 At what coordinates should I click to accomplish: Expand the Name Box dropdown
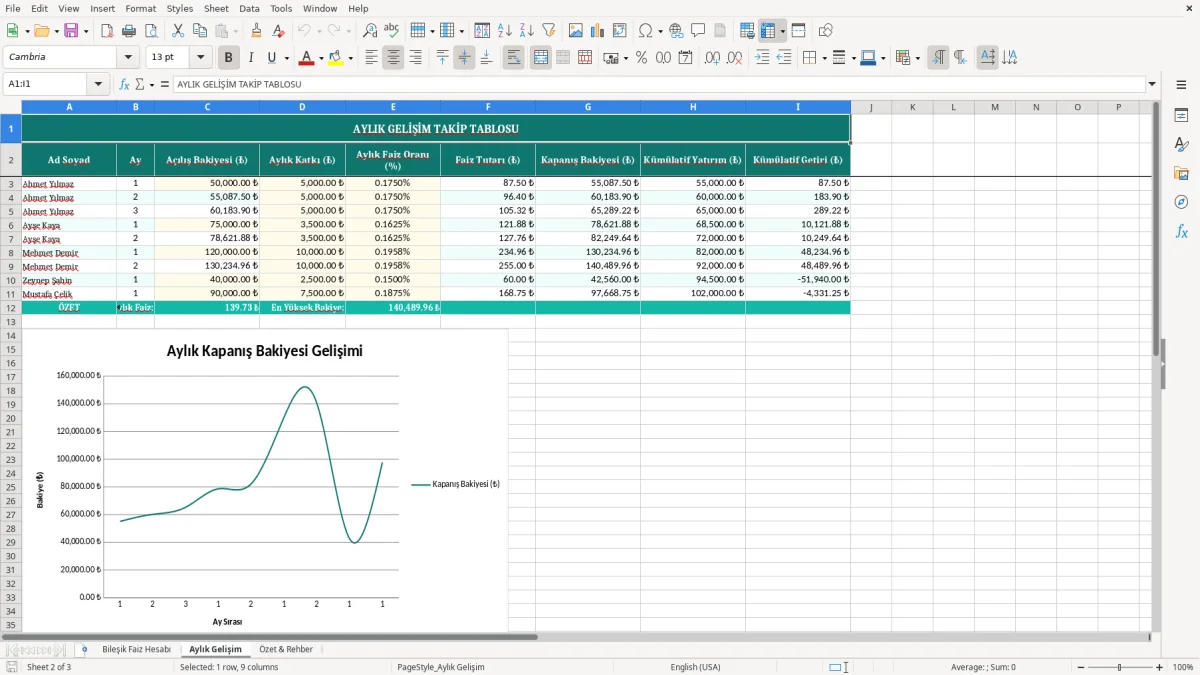[x=99, y=84]
